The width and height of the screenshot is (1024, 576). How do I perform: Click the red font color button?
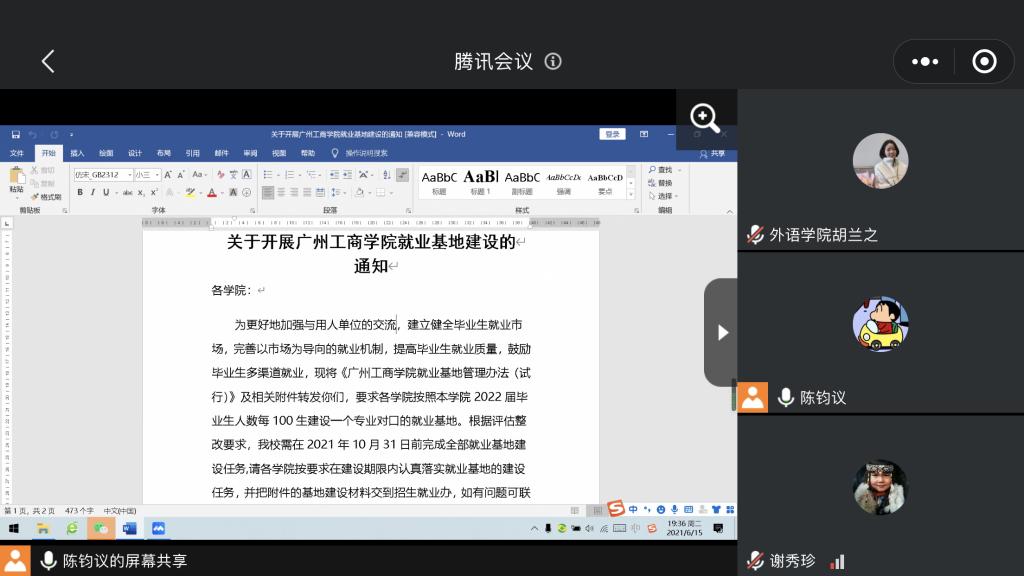click(212, 192)
